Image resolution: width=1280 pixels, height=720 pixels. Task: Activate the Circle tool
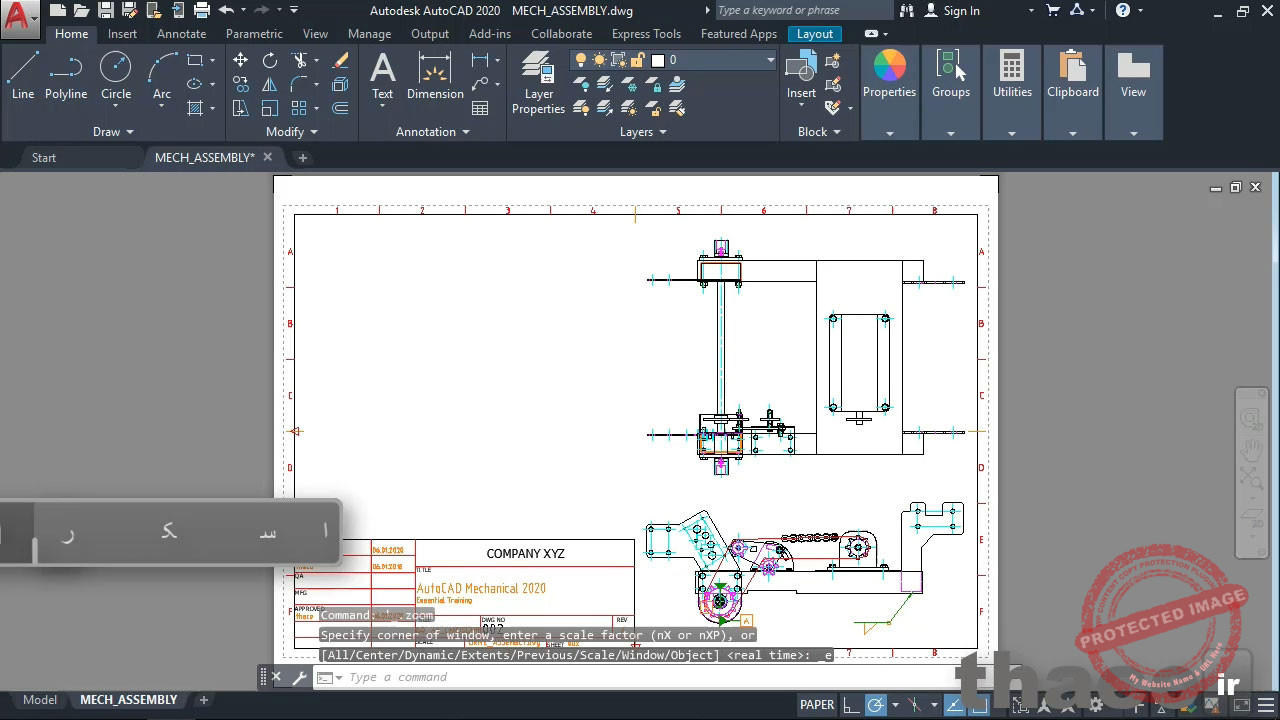(116, 76)
